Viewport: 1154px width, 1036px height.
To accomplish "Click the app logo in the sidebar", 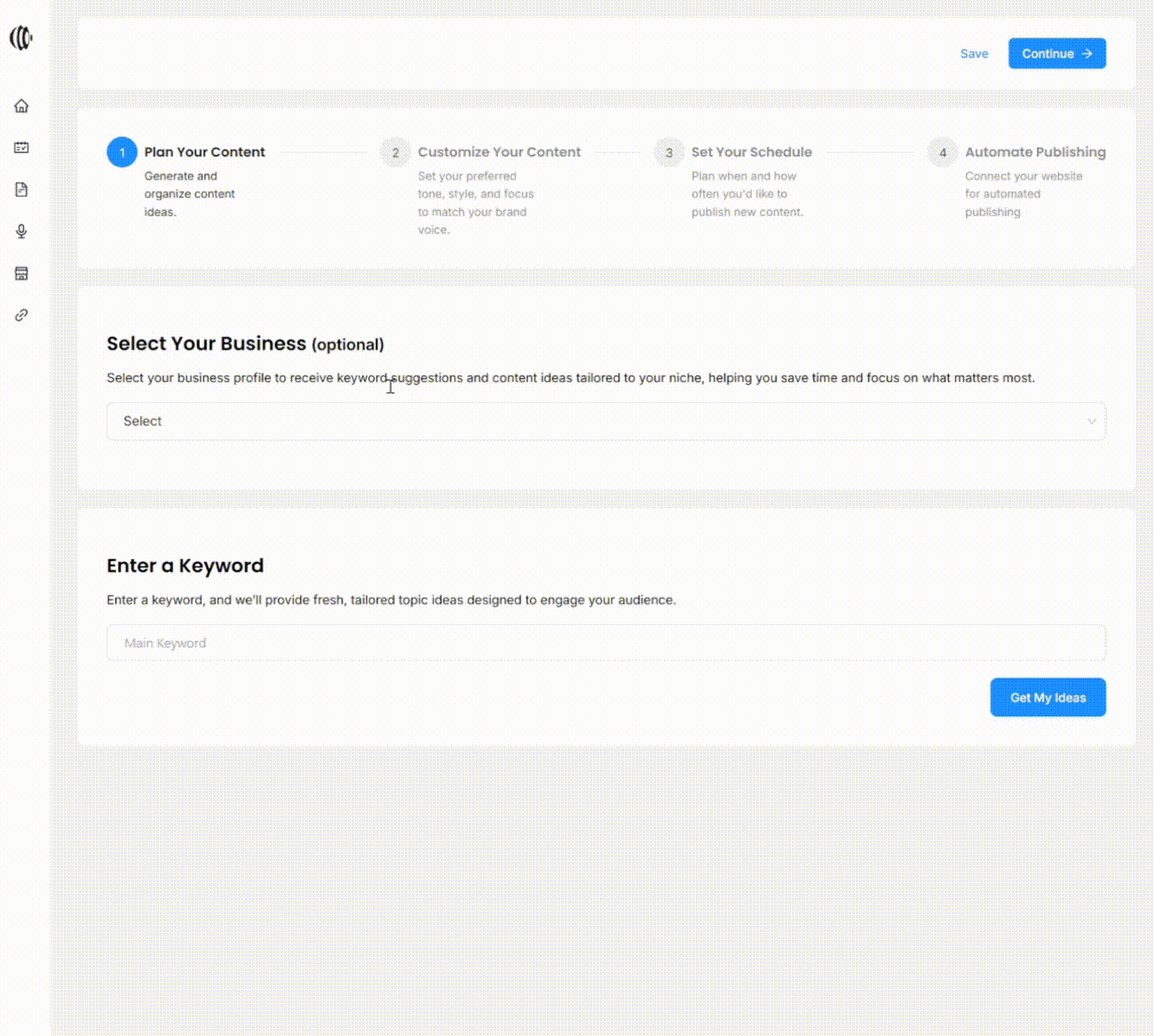I will pyautogui.click(x=21, y=38).
